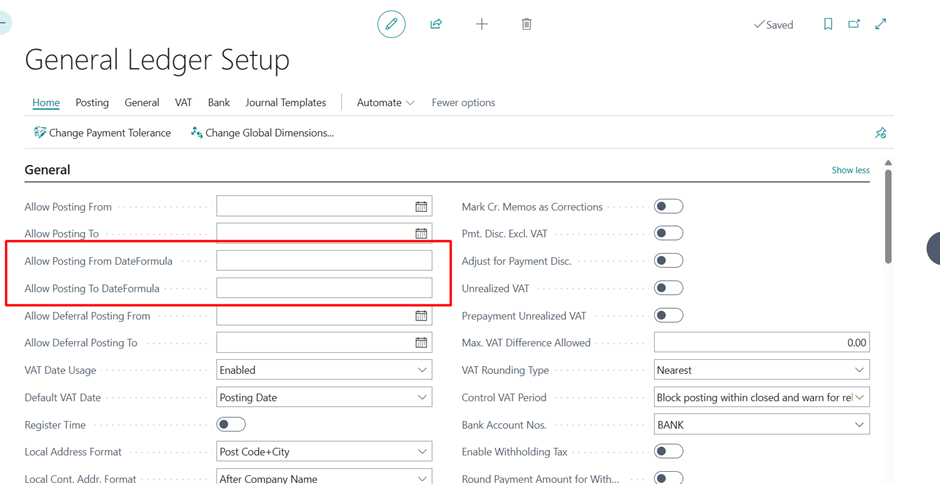The height and width of the screenshot is (484, 940).
Task: Click the plus new record icon
Action: click(x=481, y=24)
